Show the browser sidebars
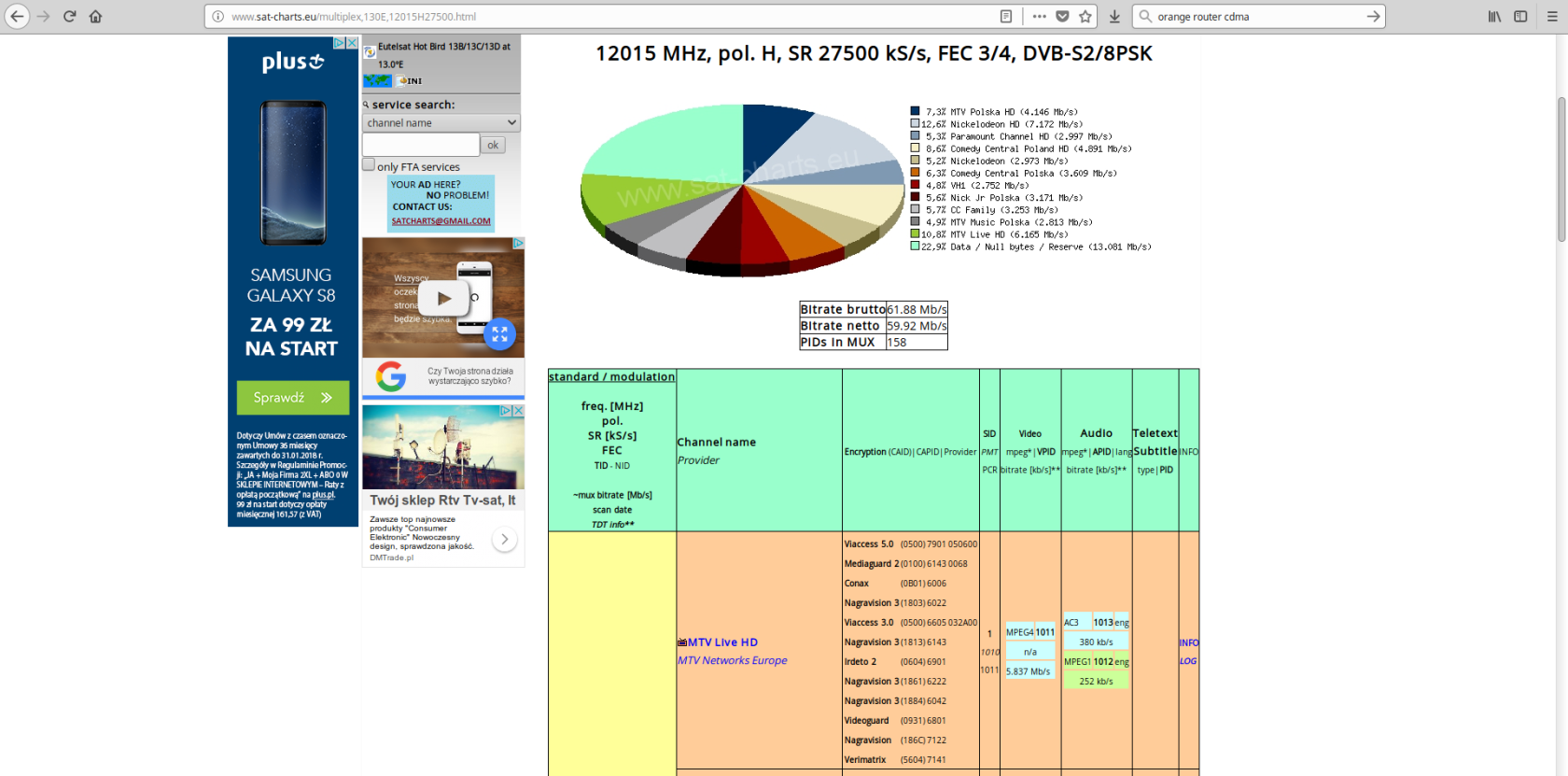 (1520, 16)
